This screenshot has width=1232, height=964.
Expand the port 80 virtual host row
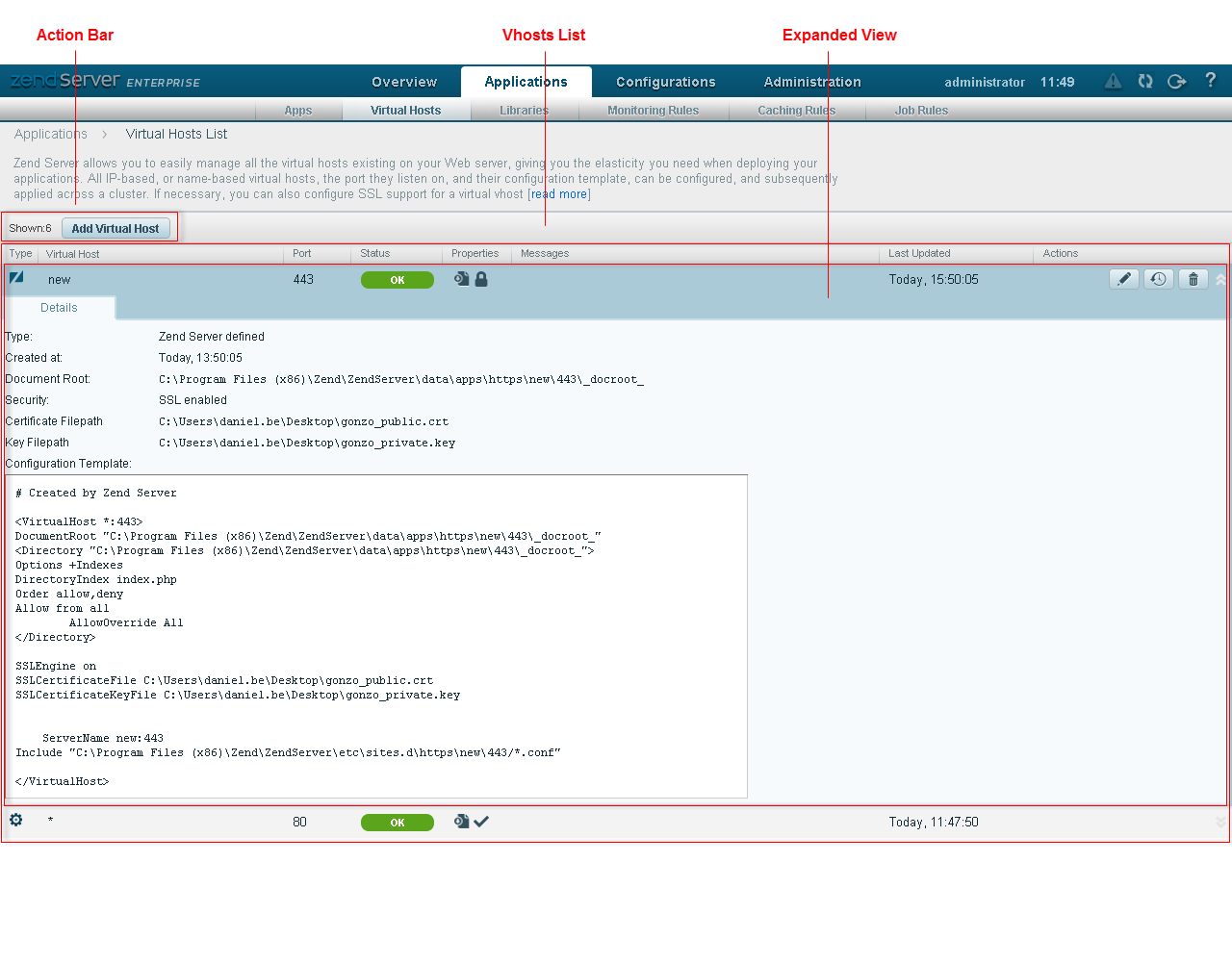(1219, 822)
